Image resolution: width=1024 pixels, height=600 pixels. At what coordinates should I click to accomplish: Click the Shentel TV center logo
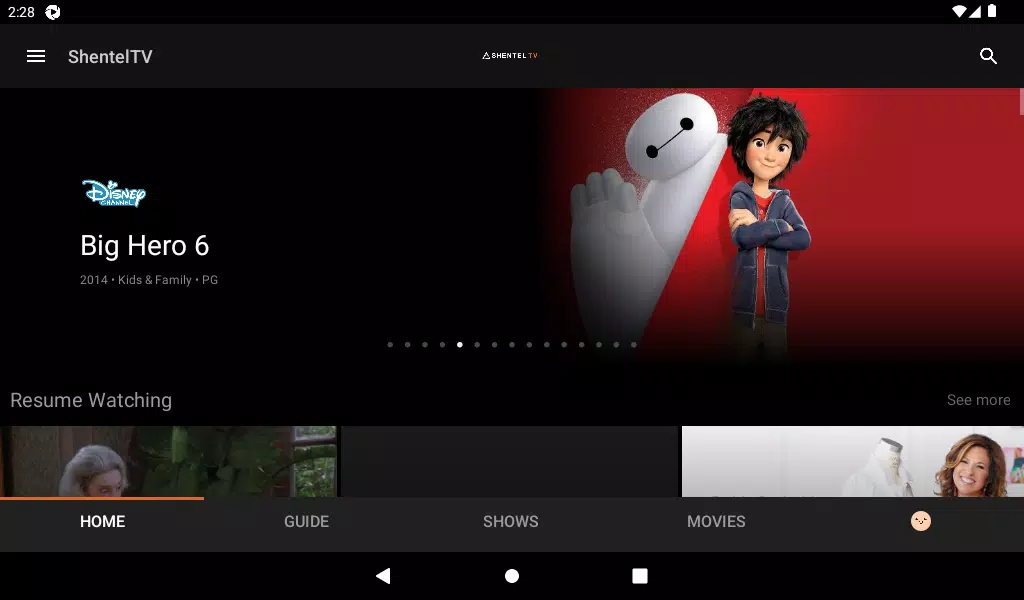point(510,55)
